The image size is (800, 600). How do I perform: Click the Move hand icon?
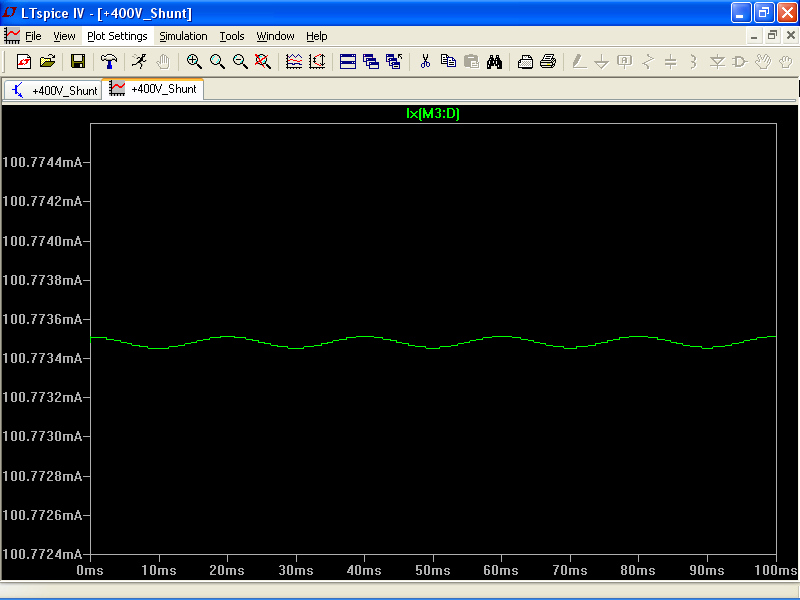(x=763, y=62)
